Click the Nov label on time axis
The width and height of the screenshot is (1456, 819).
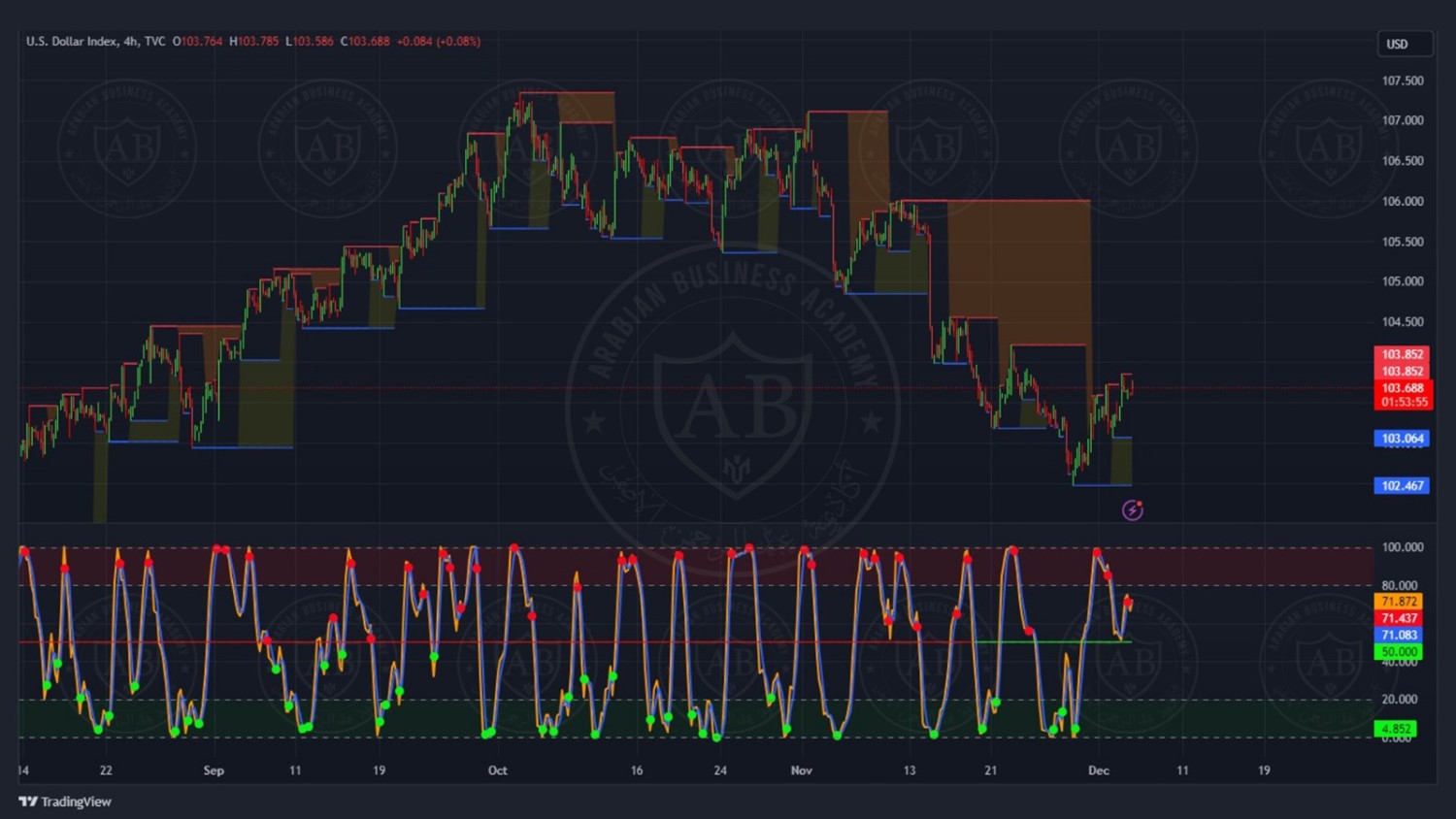(x=801, y=770)
